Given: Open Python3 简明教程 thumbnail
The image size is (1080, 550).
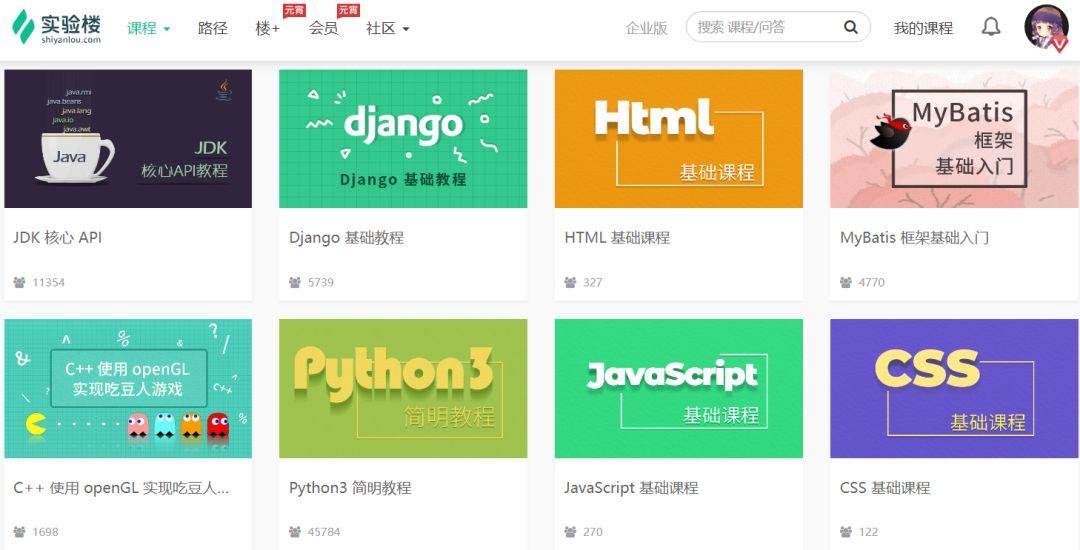Looking at the screenshot, I should pos(403,388).
